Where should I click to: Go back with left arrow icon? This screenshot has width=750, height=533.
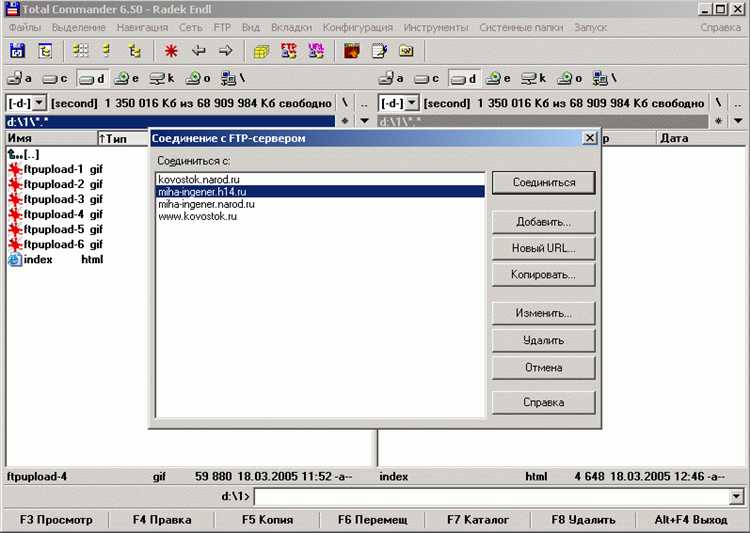198,50
